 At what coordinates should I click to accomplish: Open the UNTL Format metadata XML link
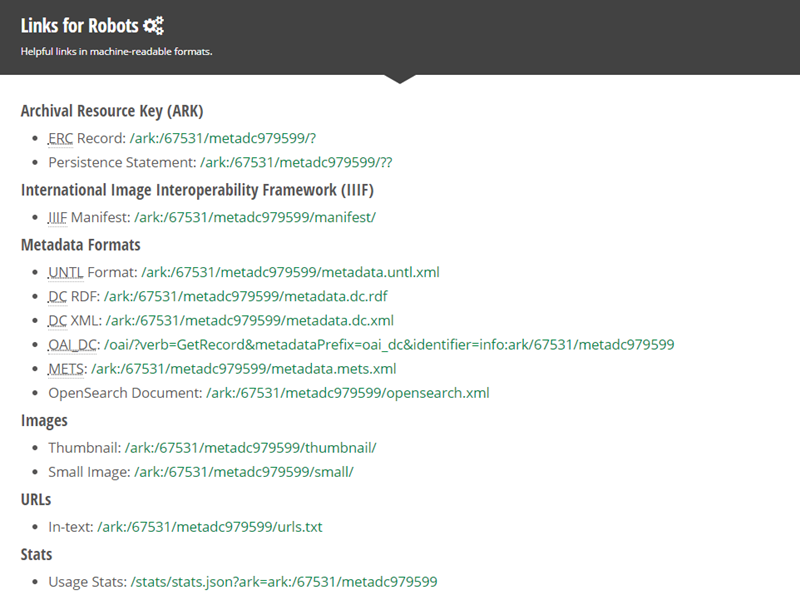click(x=290, y=272)
